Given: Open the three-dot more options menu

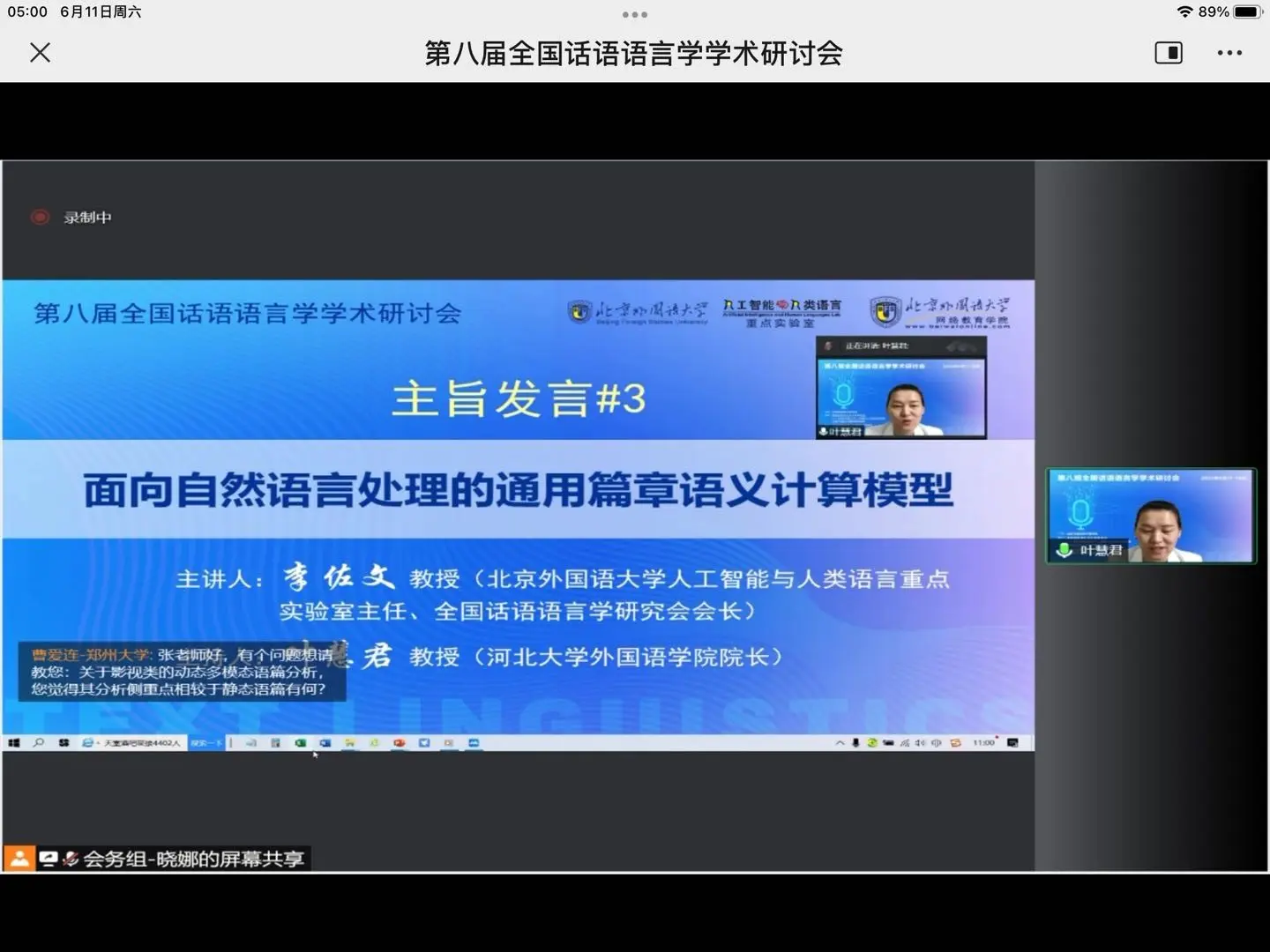Looking at the screenshot, I should tap(1229, 53).
